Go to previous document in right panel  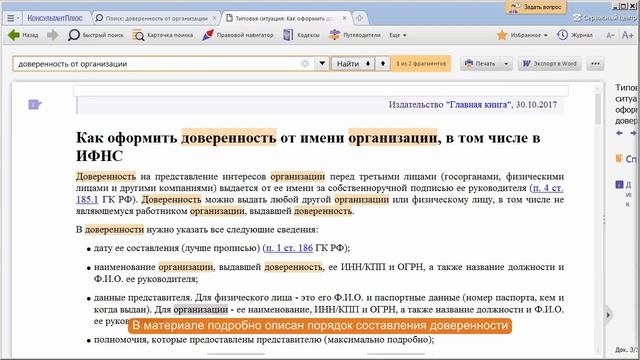(620, 133)
